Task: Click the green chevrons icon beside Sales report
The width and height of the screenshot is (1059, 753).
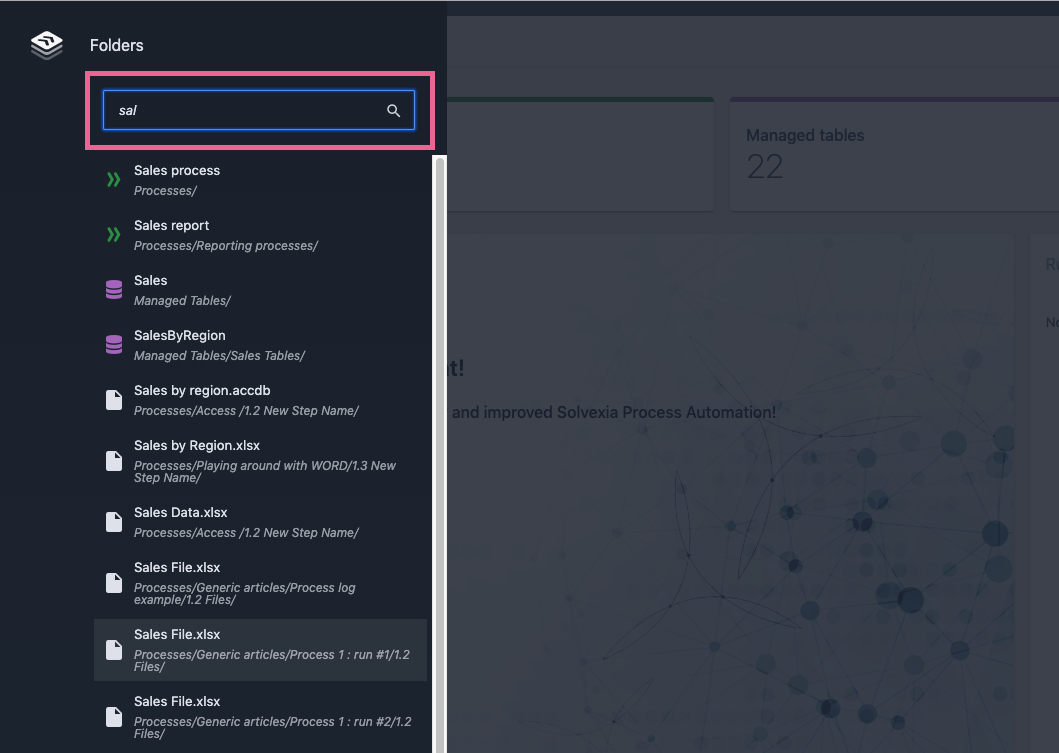Action: coord(114,235)
